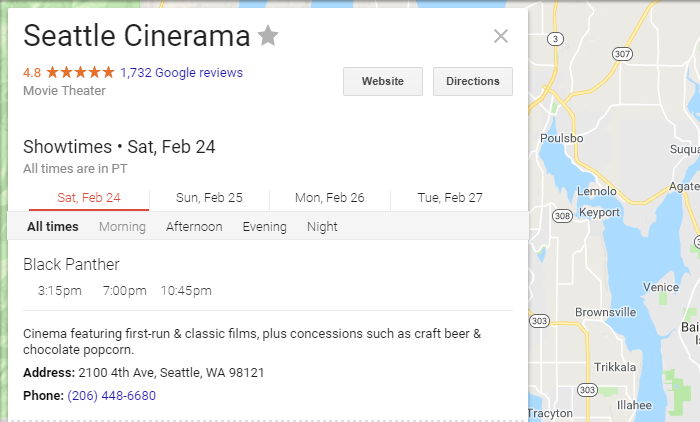The image size is (700, 422).
Task: Click the five-star rating graphic
Action: [x=80, y=73]
